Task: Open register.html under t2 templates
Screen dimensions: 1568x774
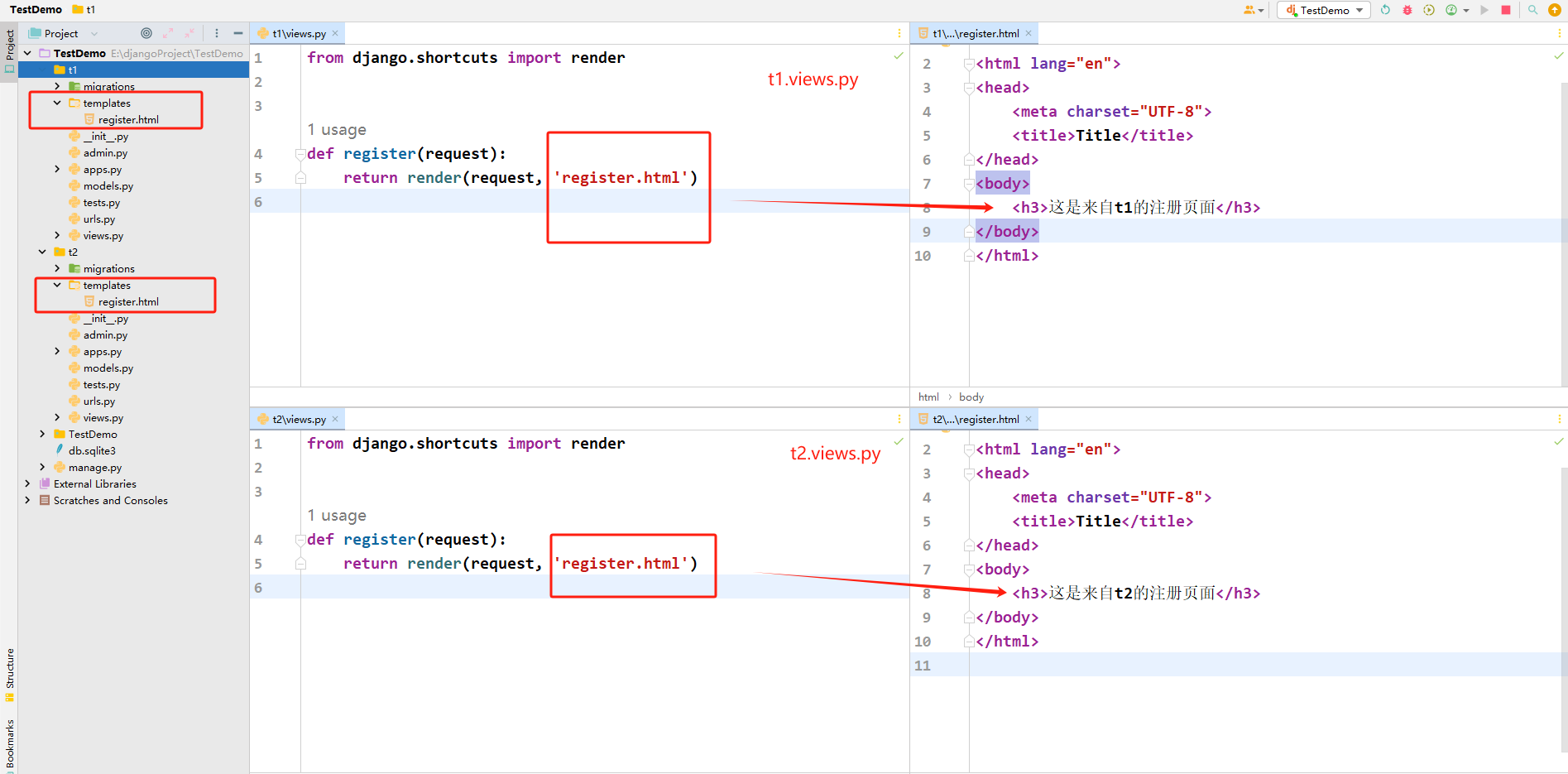Action: (x=128, y=301)
